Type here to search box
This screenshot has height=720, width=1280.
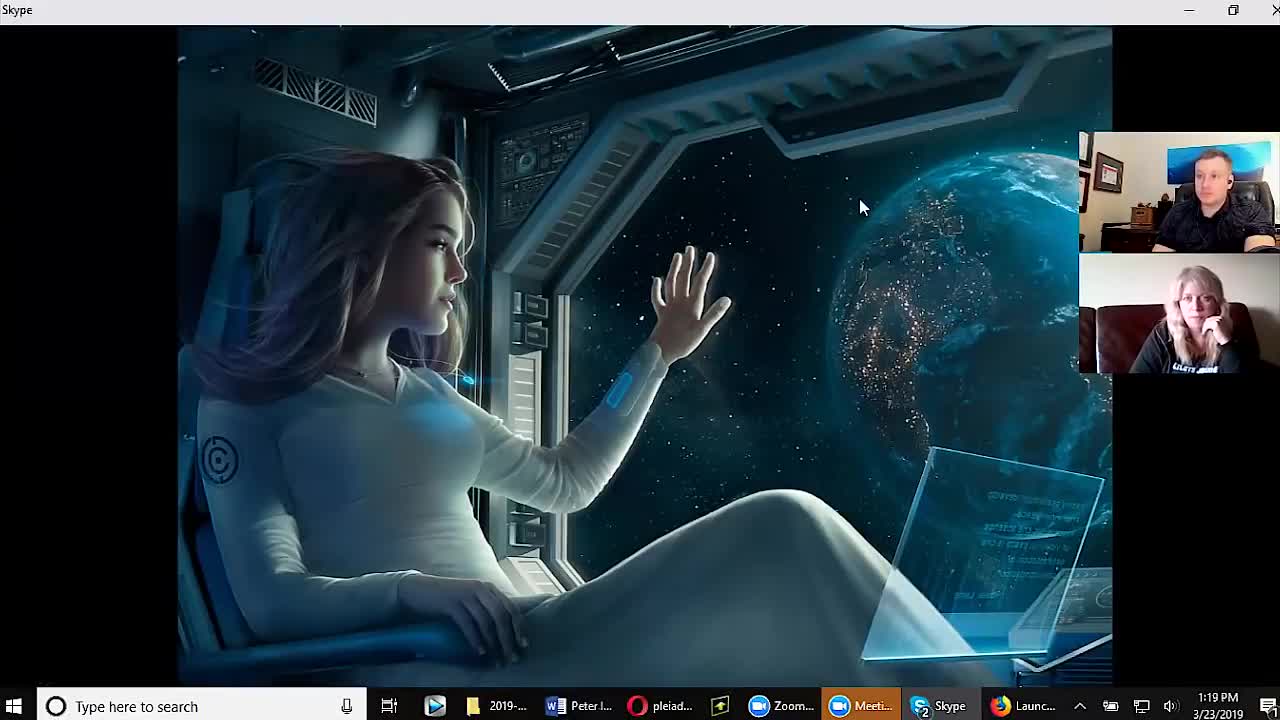pyautogui.click(x=201, y=706)
